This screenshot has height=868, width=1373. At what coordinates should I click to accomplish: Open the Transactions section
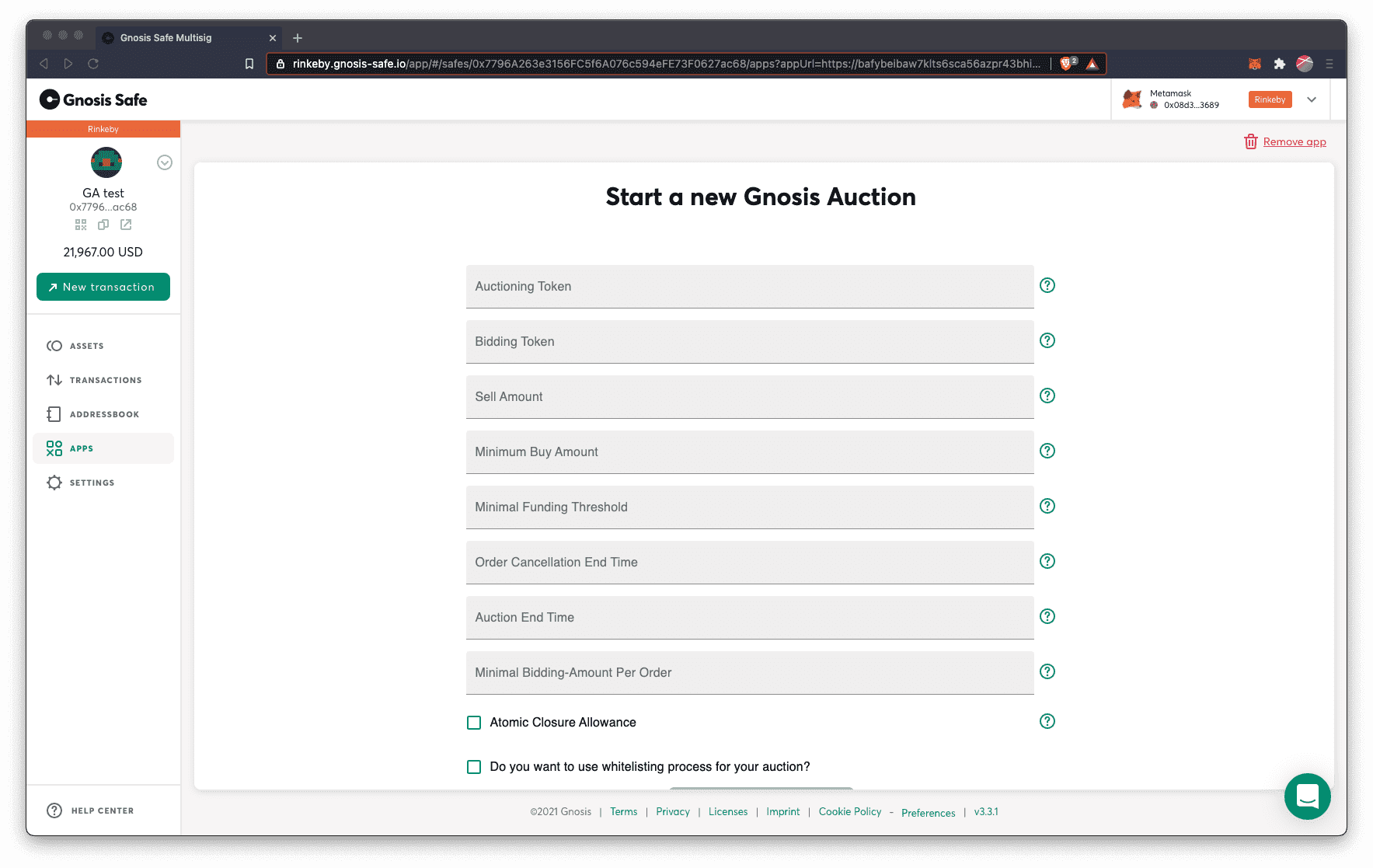(103, 380)
